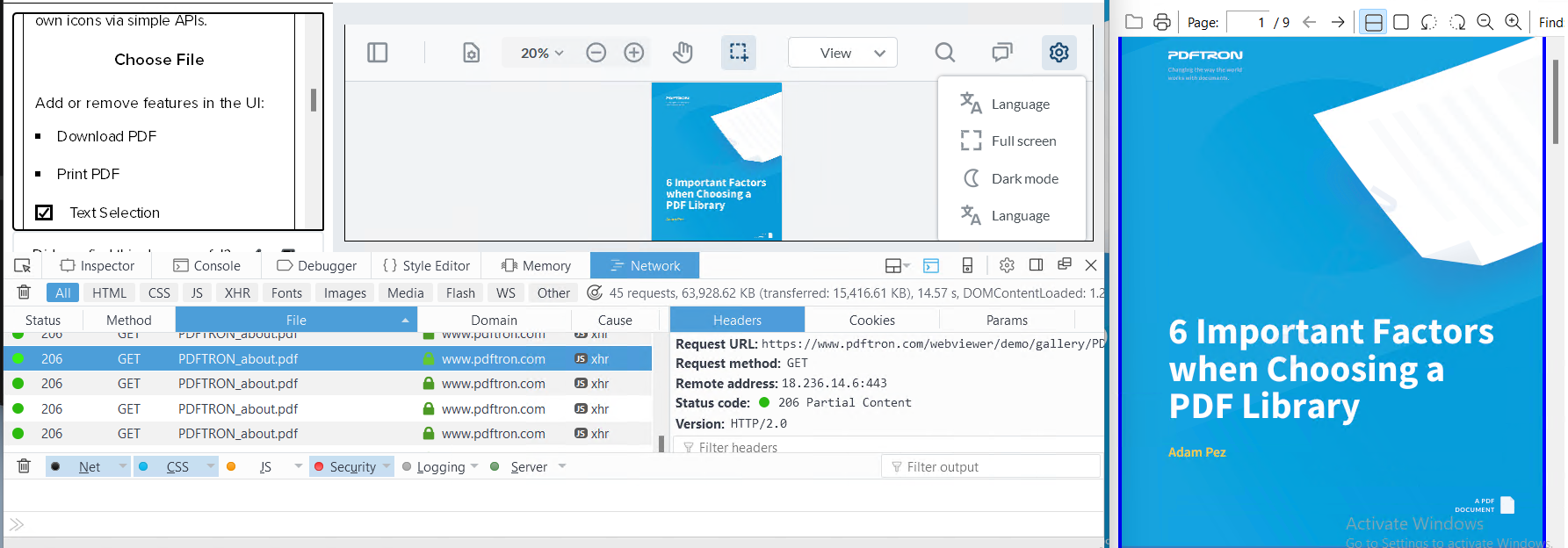Switch to continuous page layout
Image resolution: width=1568 pixels, height=548 pixels.
tap(1374, 22)
